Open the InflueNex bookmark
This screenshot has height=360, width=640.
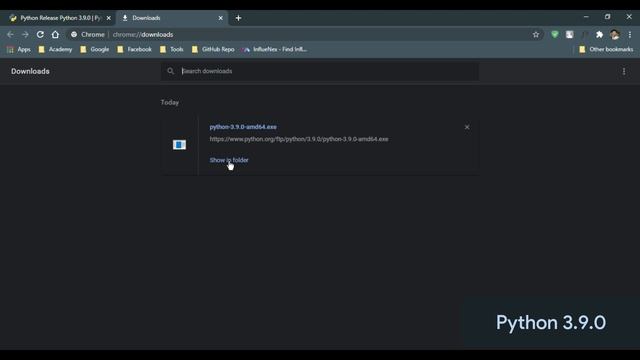(x=275, y=49)
